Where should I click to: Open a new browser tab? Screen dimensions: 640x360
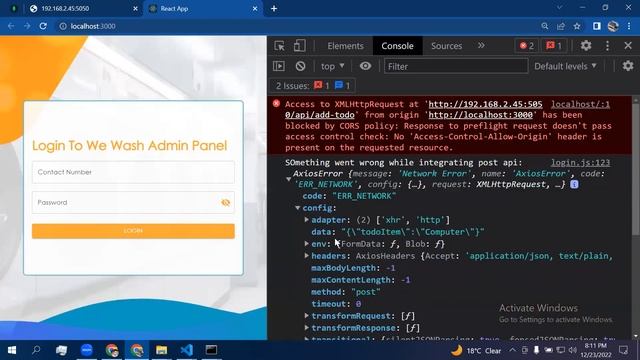[x=274, y=9]
